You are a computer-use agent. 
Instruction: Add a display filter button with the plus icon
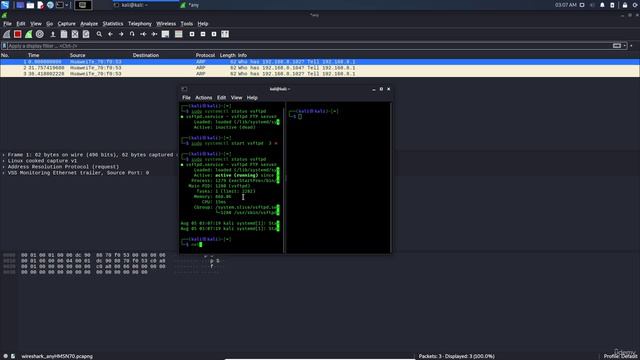coord(631,46)
